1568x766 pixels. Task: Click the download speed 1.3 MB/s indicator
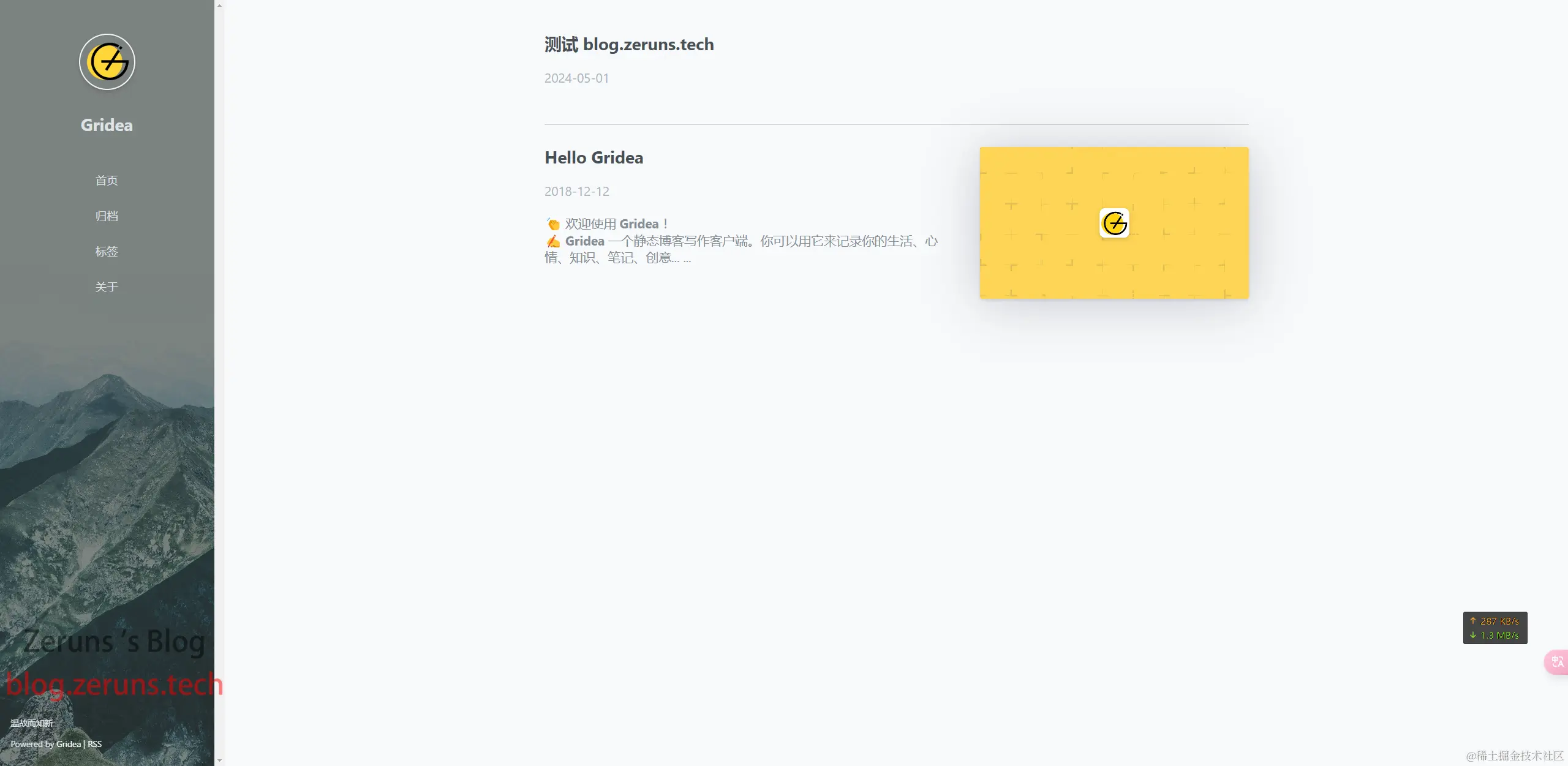point(1494,636)
